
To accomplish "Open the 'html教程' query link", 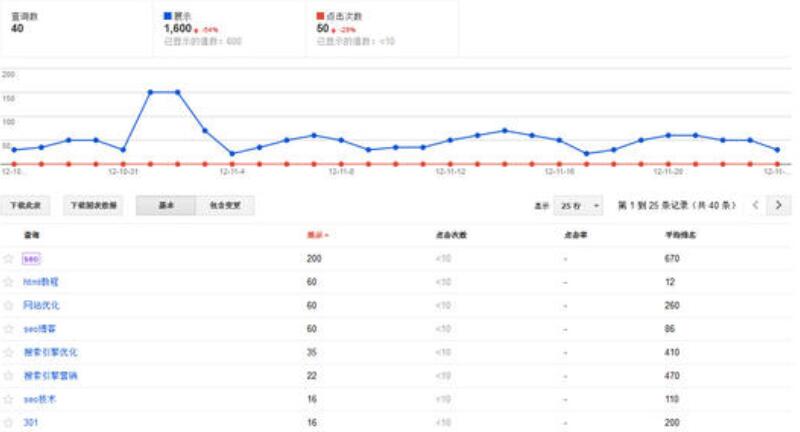I will point(41,282).
